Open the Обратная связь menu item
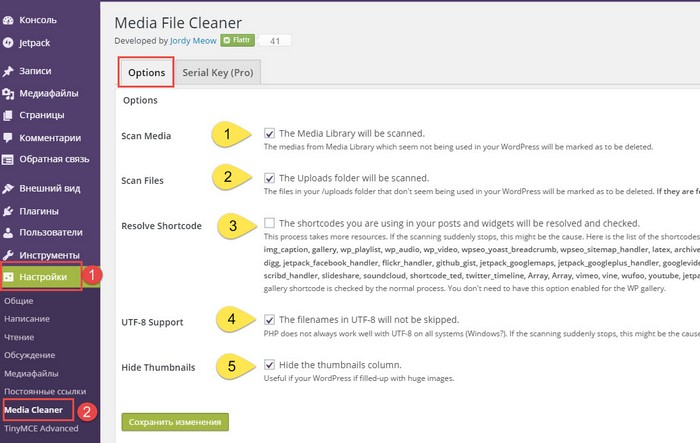The image size is (700, 443). 54,159
